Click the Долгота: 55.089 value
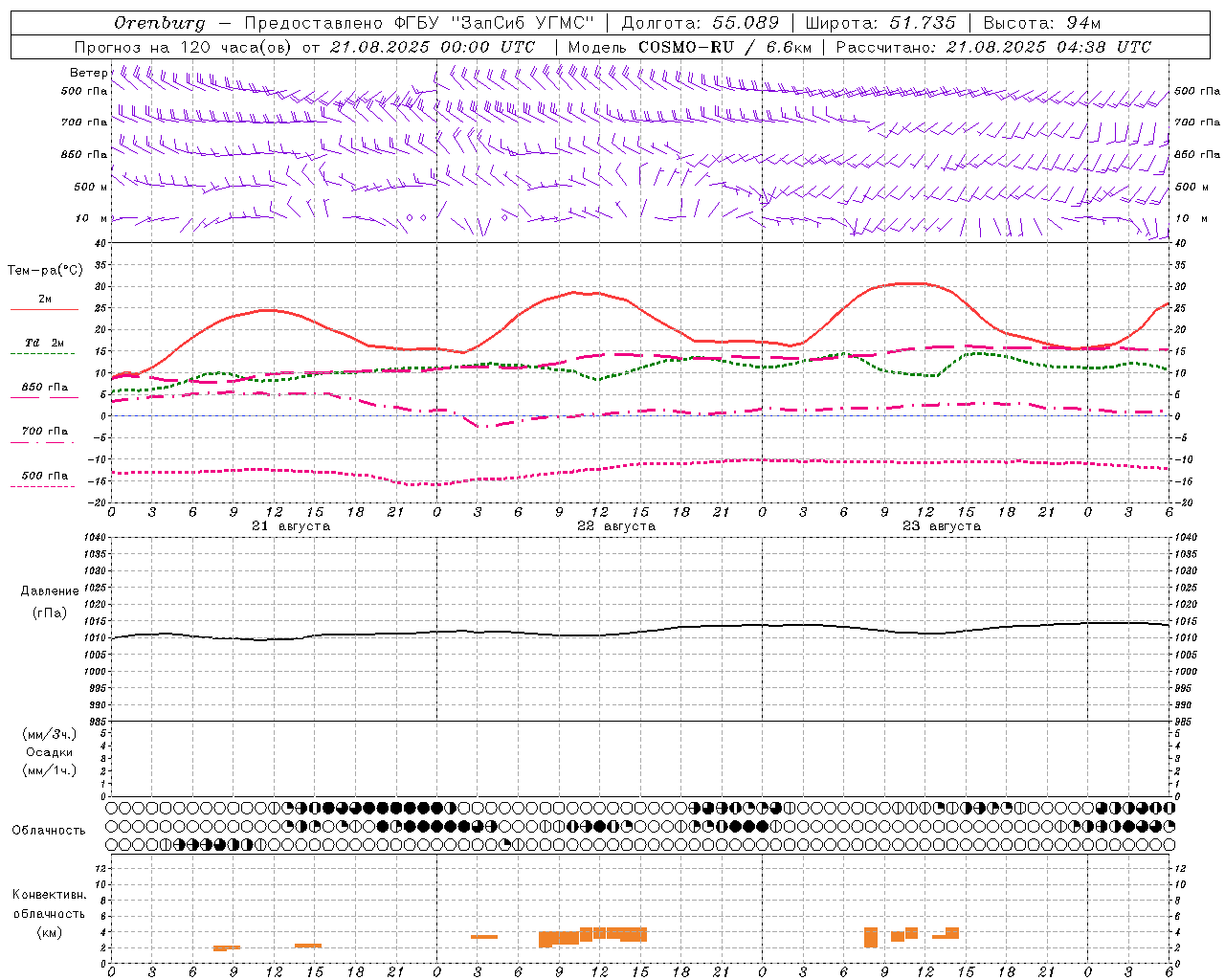1225x980 pixels. [x=701, y=23]
